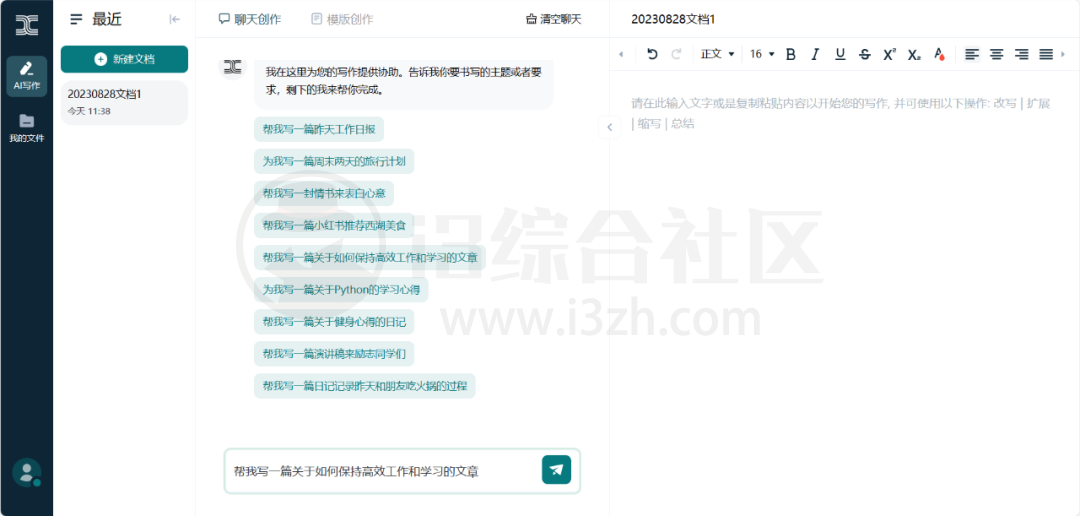Click the chat message input field
This screenshot has height=516, width=1080.
[382, 471]
